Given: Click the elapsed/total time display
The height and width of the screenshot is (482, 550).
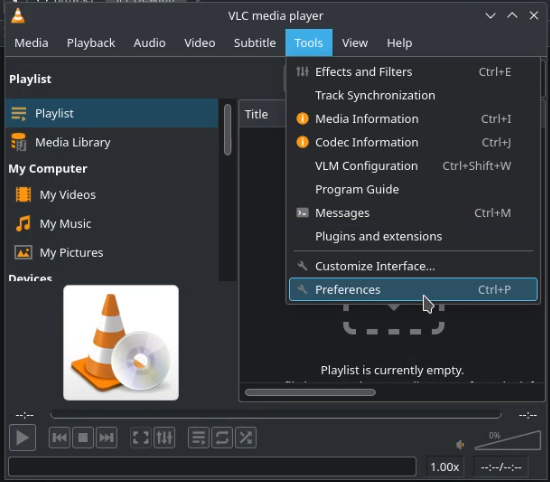Looking at the screenshot, I should 501,467.
